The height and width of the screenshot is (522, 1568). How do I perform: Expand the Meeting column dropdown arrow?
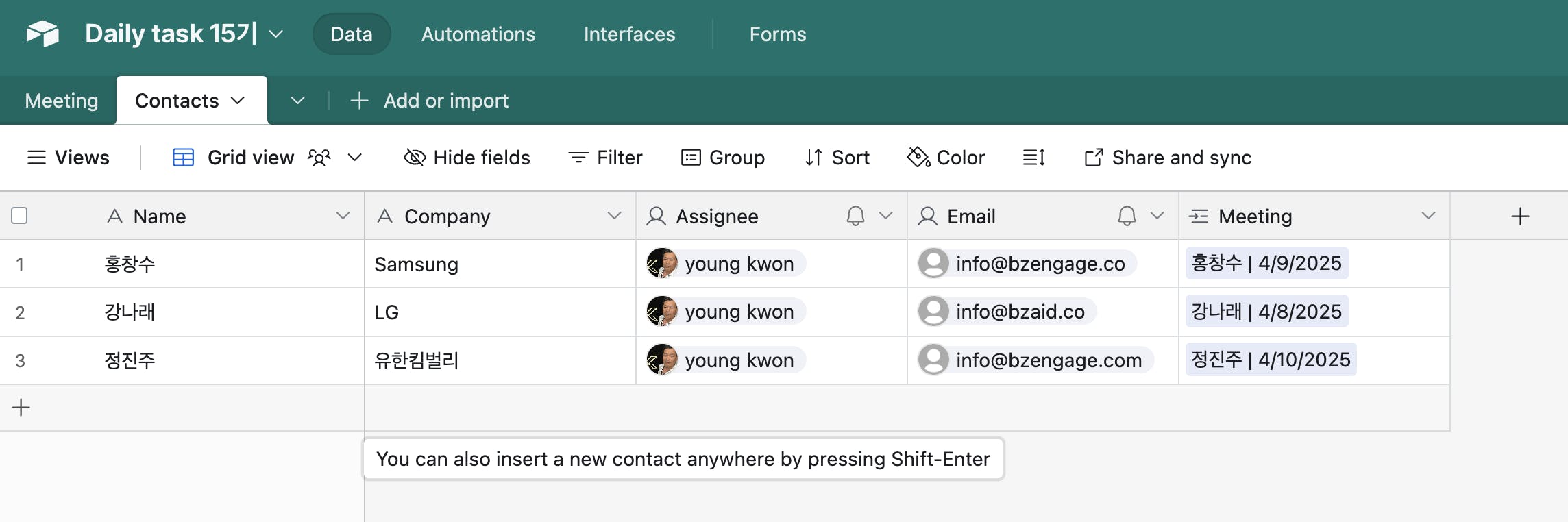point(1428,216)
